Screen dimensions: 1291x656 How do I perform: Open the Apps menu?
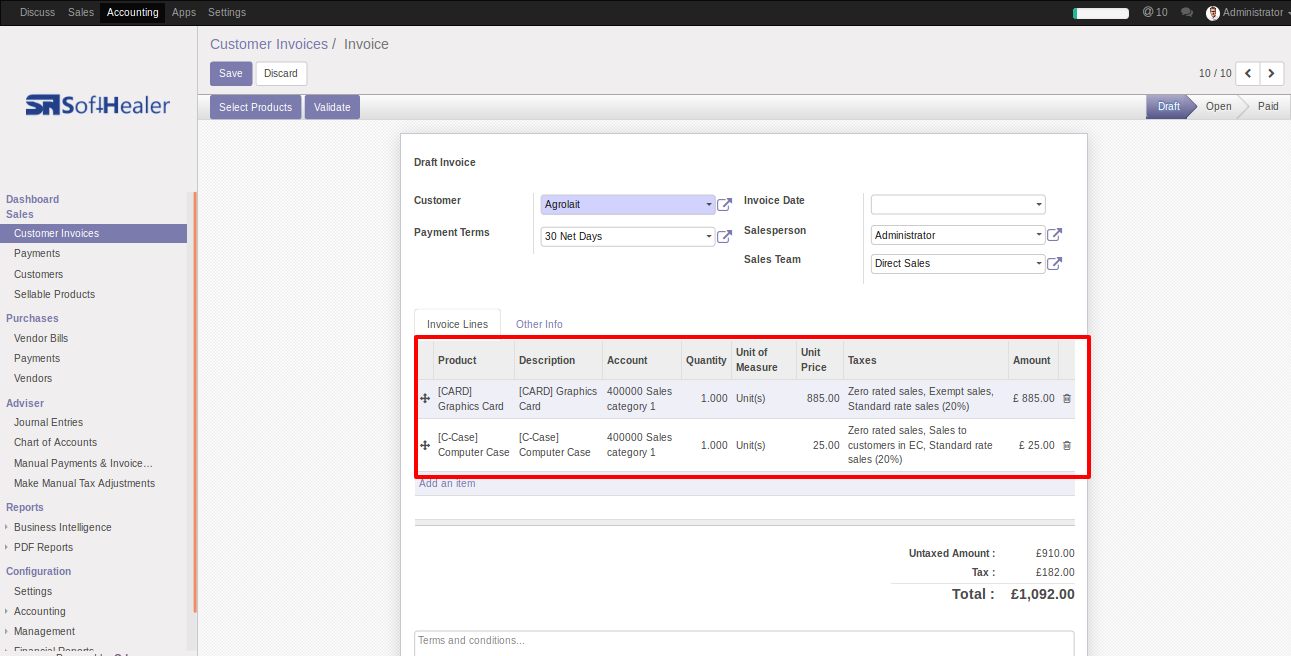pyautogui.click(x=184, y=12)
